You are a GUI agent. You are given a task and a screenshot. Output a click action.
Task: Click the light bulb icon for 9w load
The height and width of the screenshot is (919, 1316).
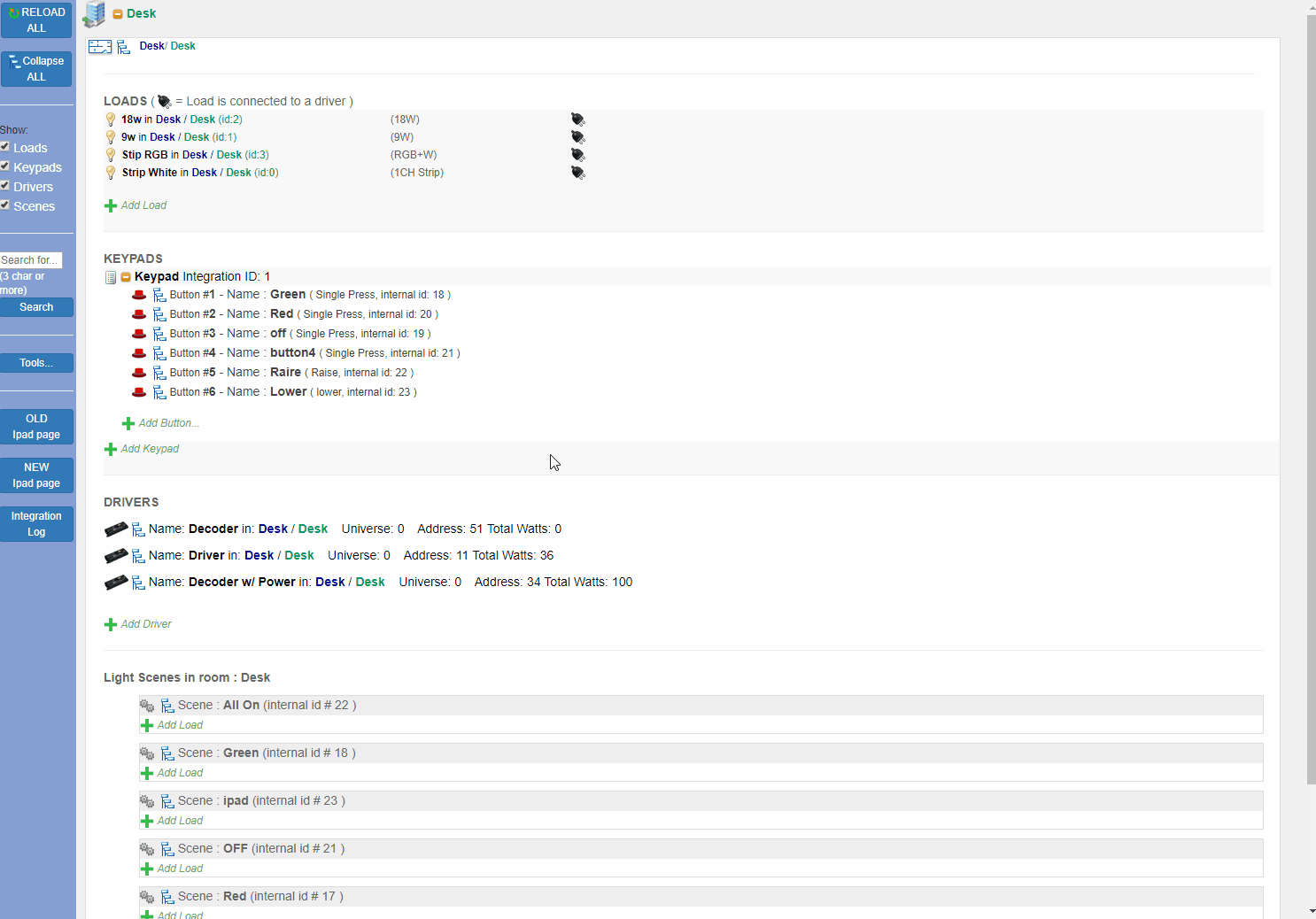point(111,137)
